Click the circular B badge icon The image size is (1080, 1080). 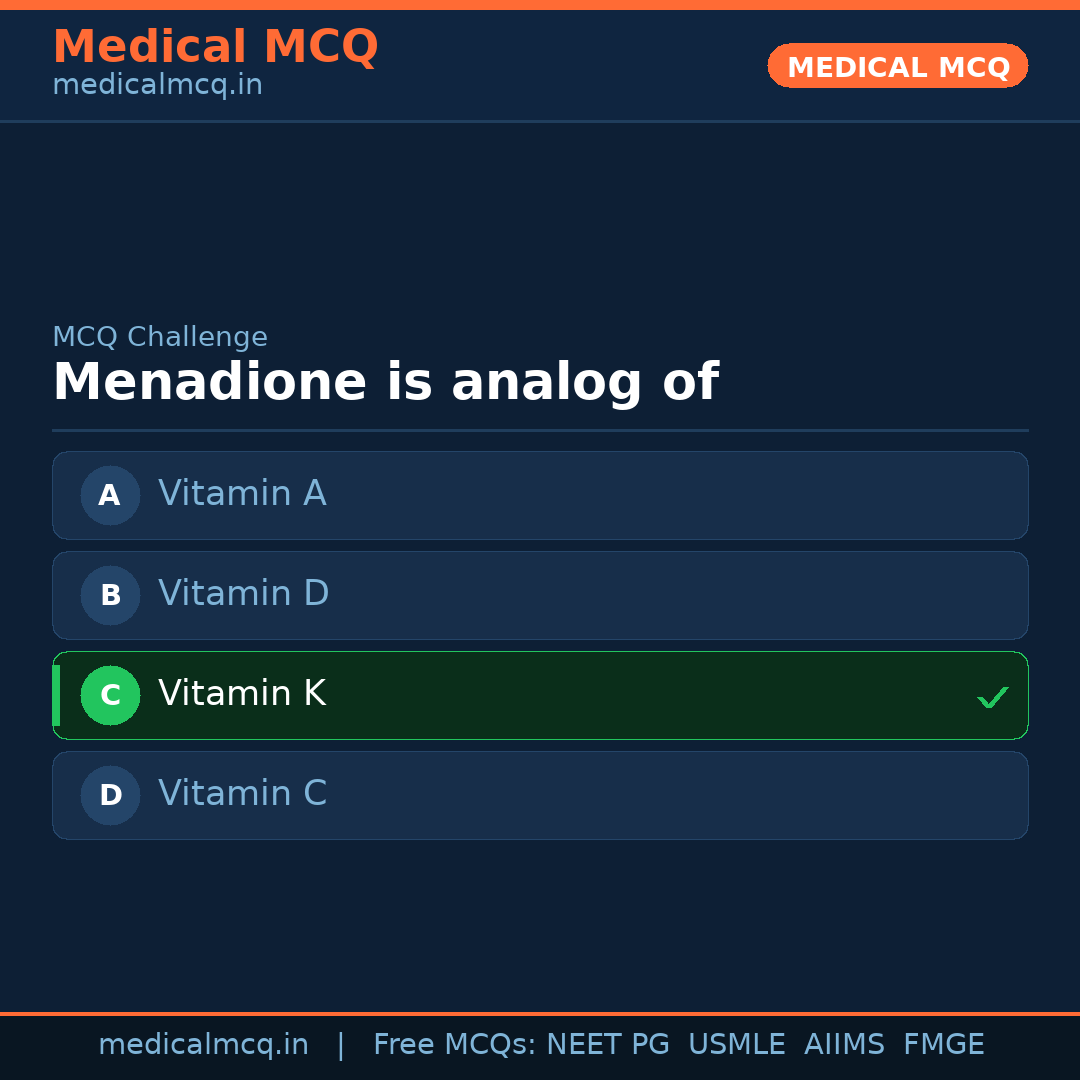click(x=110, y=595)
